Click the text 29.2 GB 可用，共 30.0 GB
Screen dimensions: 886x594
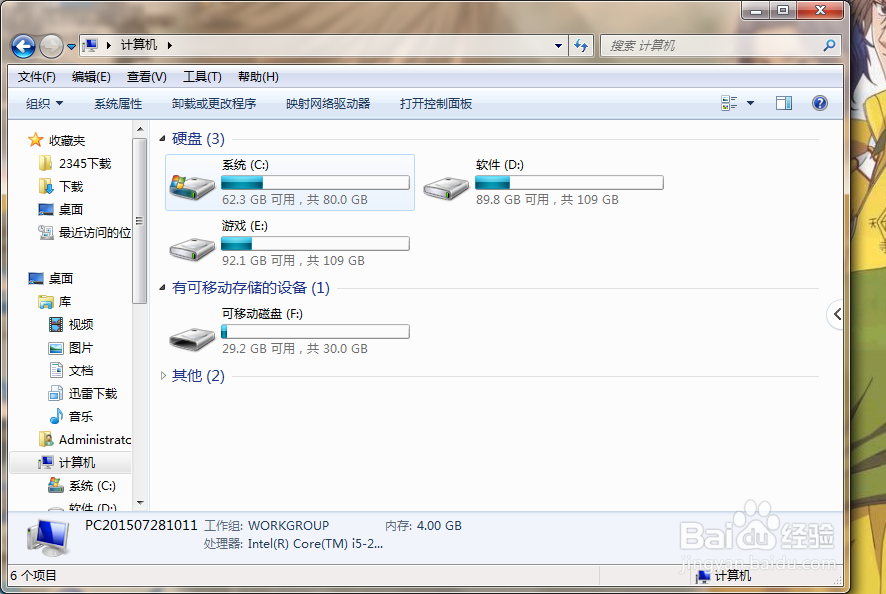295,349
